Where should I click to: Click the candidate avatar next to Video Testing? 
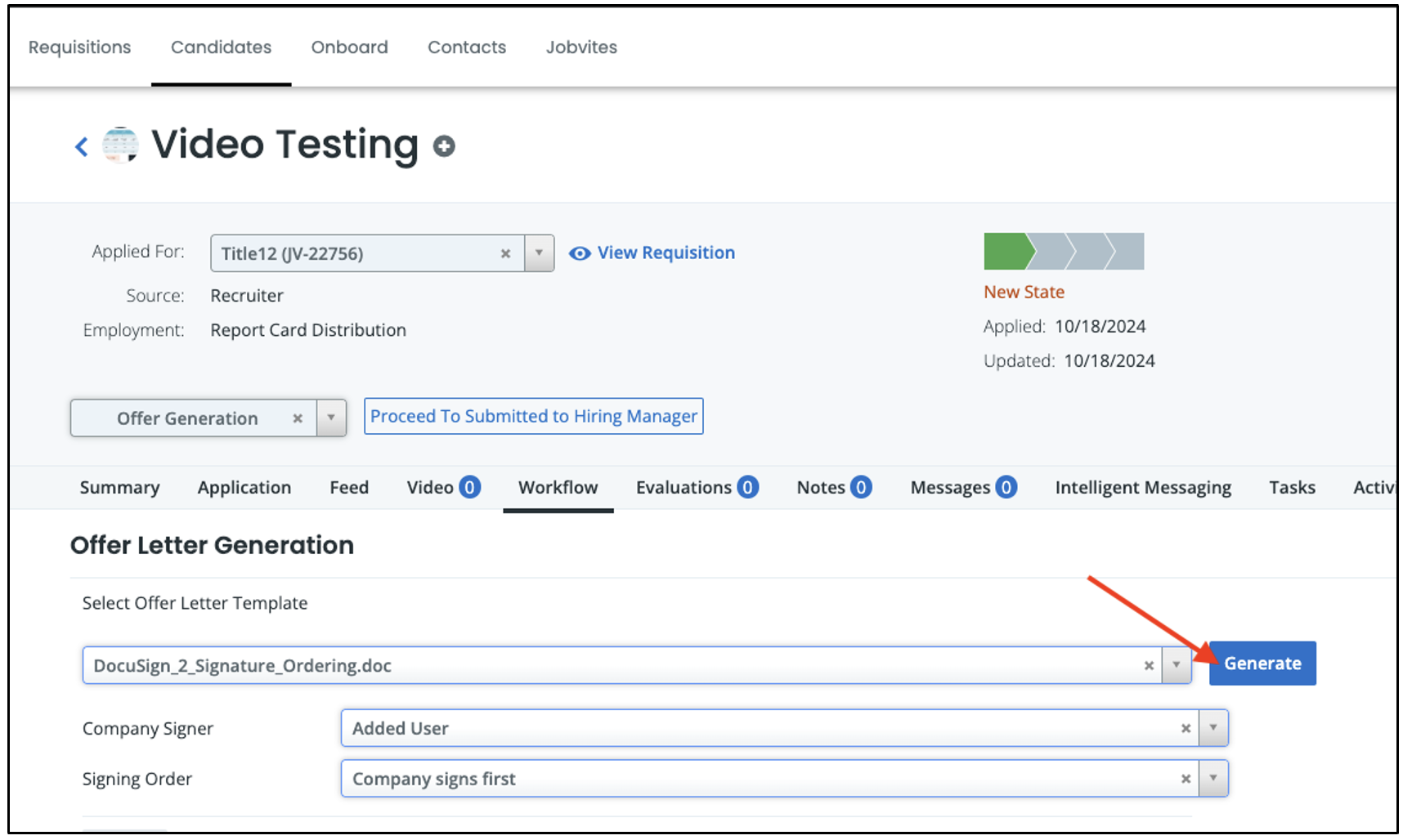120,145
